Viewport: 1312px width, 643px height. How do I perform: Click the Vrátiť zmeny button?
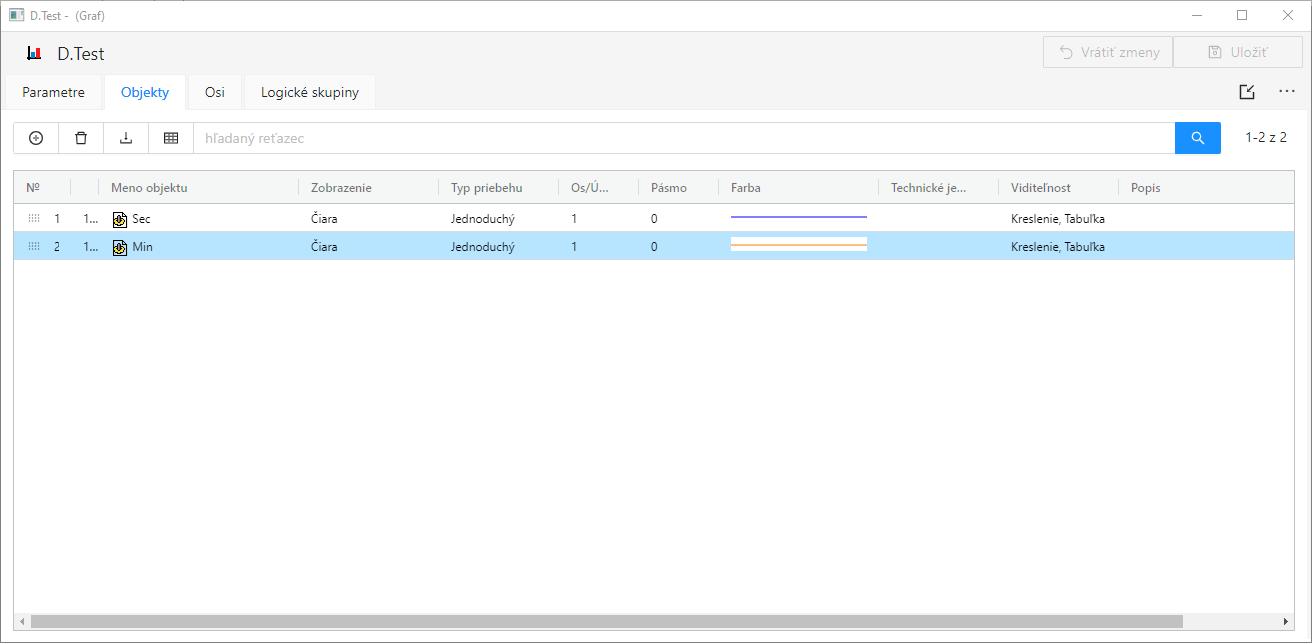click(x=1107, y=52)
